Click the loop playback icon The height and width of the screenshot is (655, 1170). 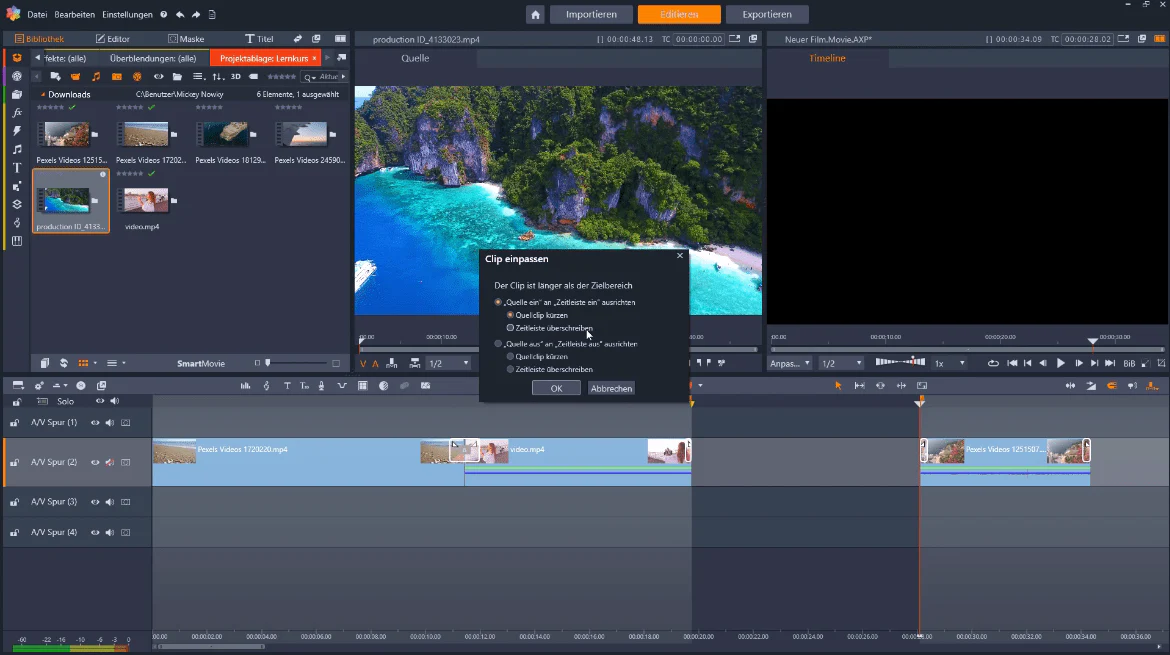tap(993, 363)
